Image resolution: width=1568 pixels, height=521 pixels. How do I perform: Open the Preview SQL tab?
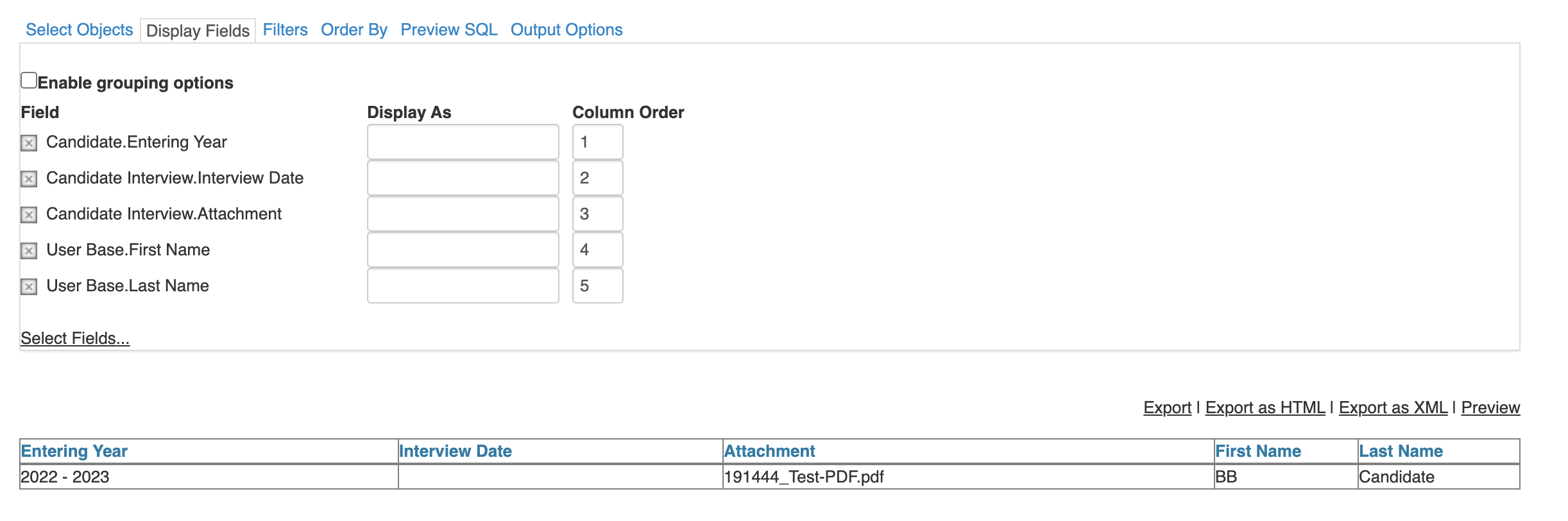[448, 30]
